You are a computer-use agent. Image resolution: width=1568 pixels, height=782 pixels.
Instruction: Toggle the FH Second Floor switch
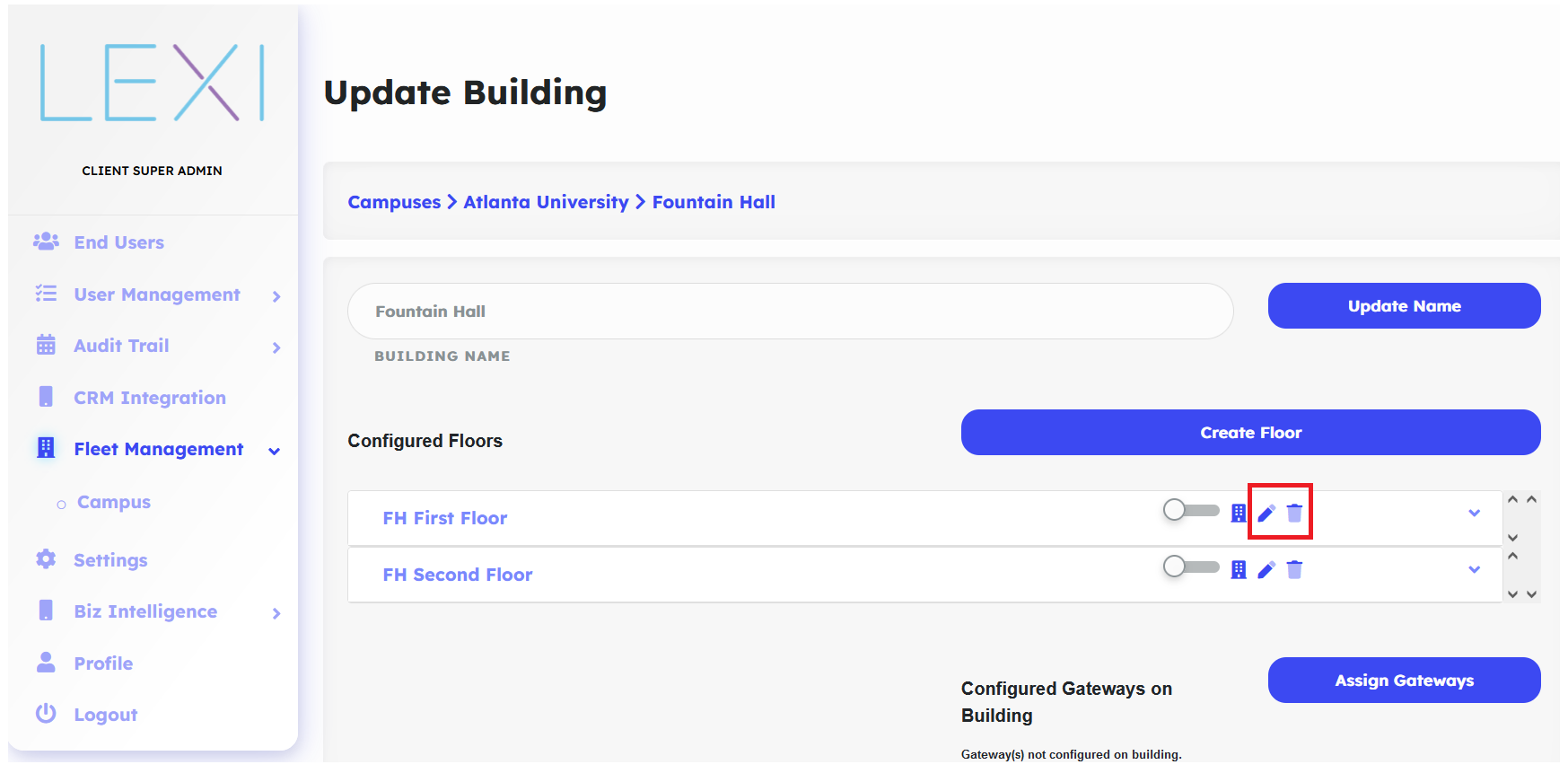(x=1190, y=567)
